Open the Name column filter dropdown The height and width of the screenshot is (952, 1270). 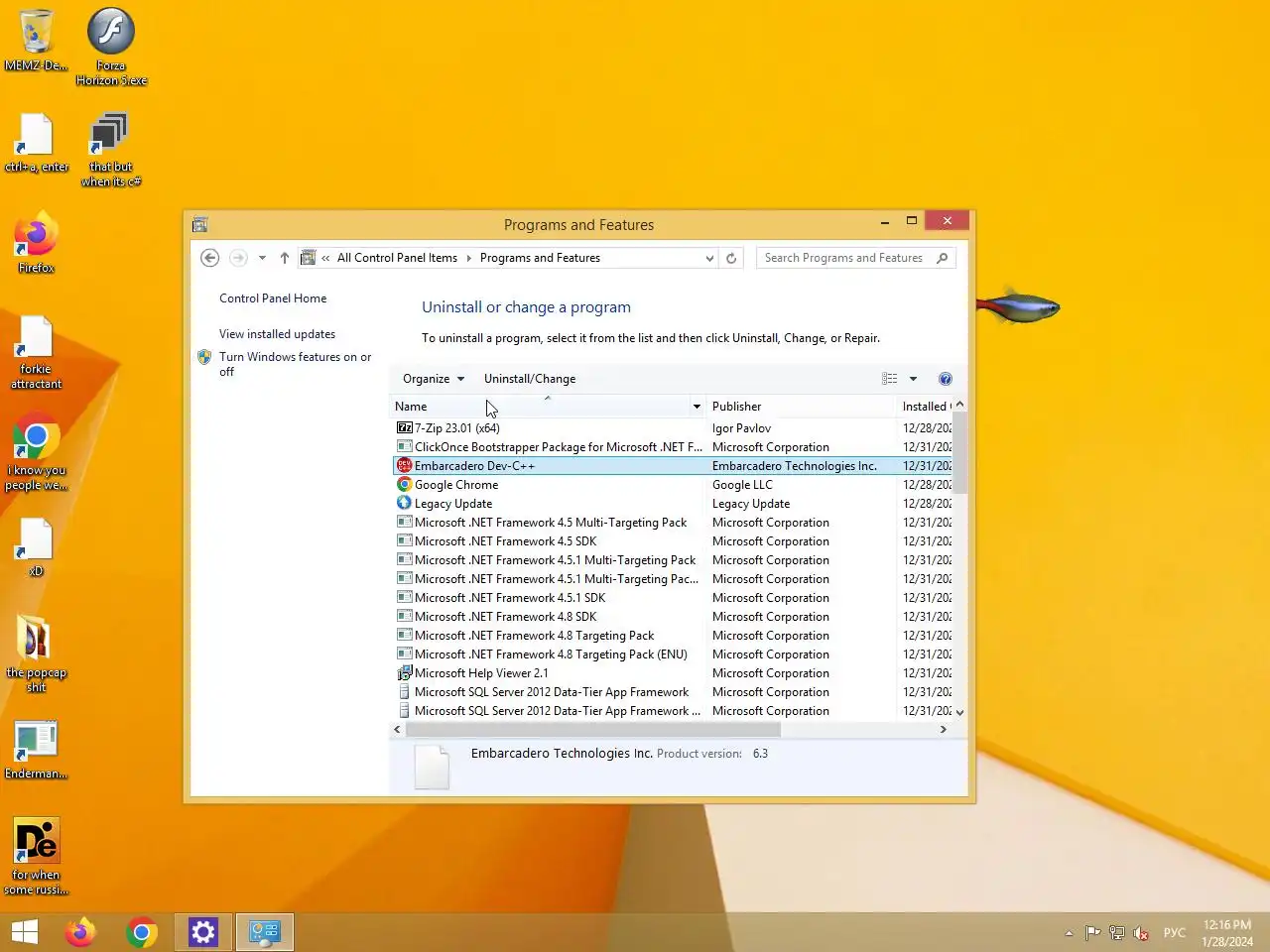(697, 407)
